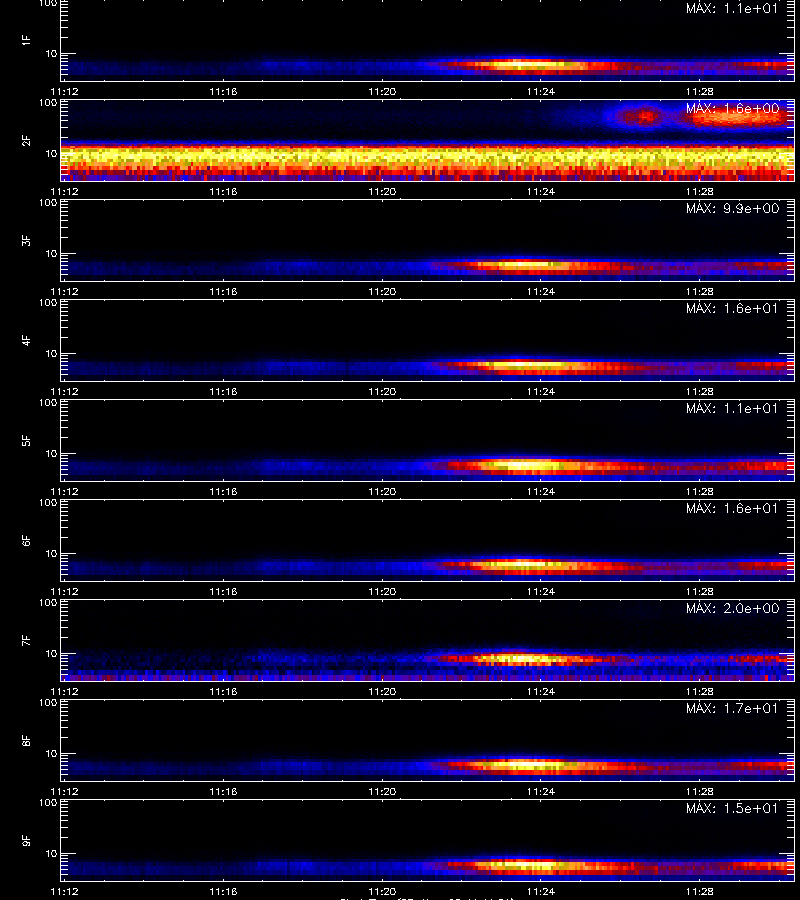Image resolution: width=800 pixels, height=900 pixels.
Task: Select the '100' y-axis label of the 7F panel
Action: pos(48,603)
